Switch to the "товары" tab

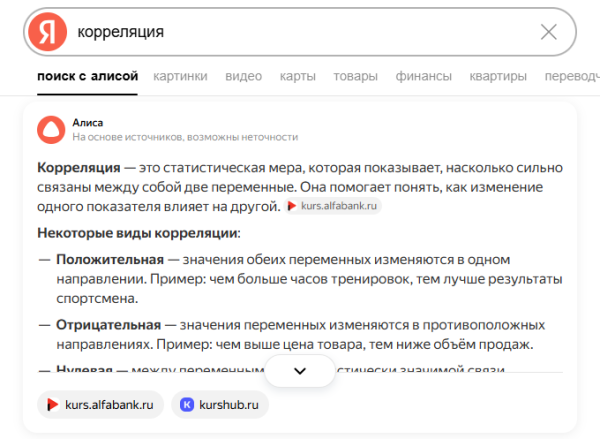coord(355,76)
